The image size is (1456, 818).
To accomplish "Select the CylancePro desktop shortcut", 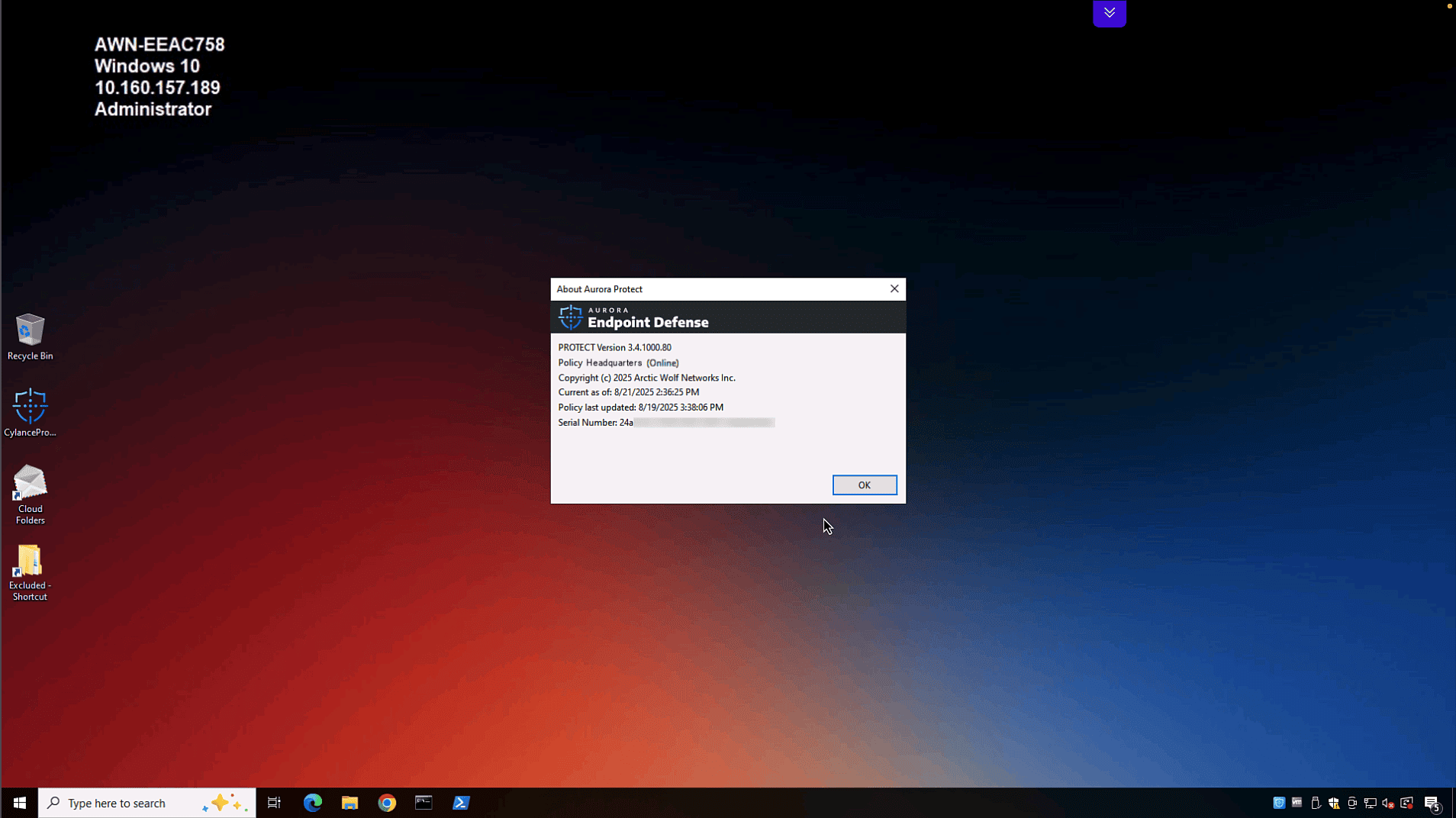I will [x=30, y=413].
